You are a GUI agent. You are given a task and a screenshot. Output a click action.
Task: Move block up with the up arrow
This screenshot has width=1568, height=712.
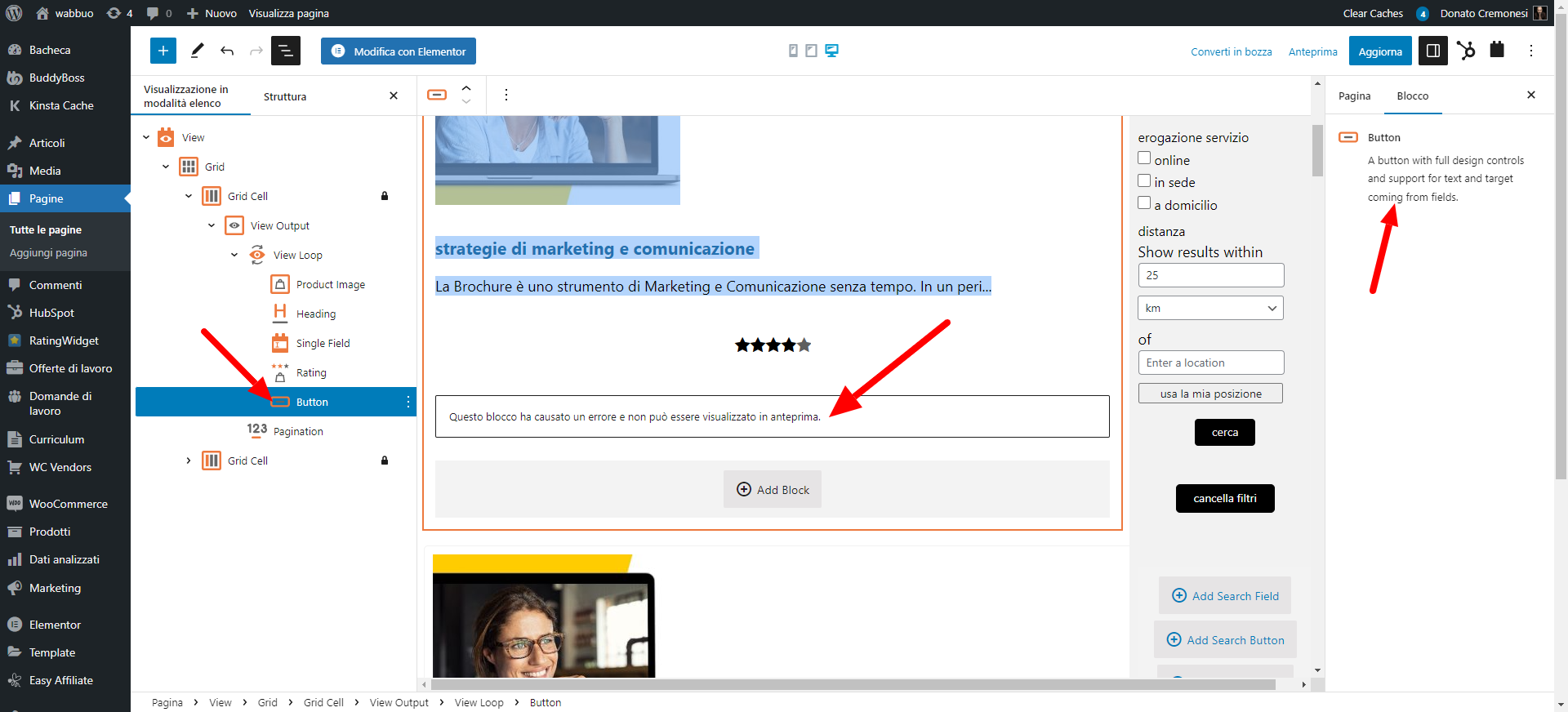tap(466, 88)
